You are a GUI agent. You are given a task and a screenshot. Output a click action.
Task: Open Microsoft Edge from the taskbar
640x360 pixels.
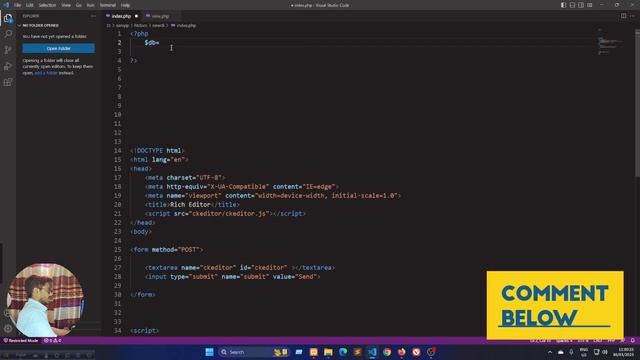click(x=343, y=352)
